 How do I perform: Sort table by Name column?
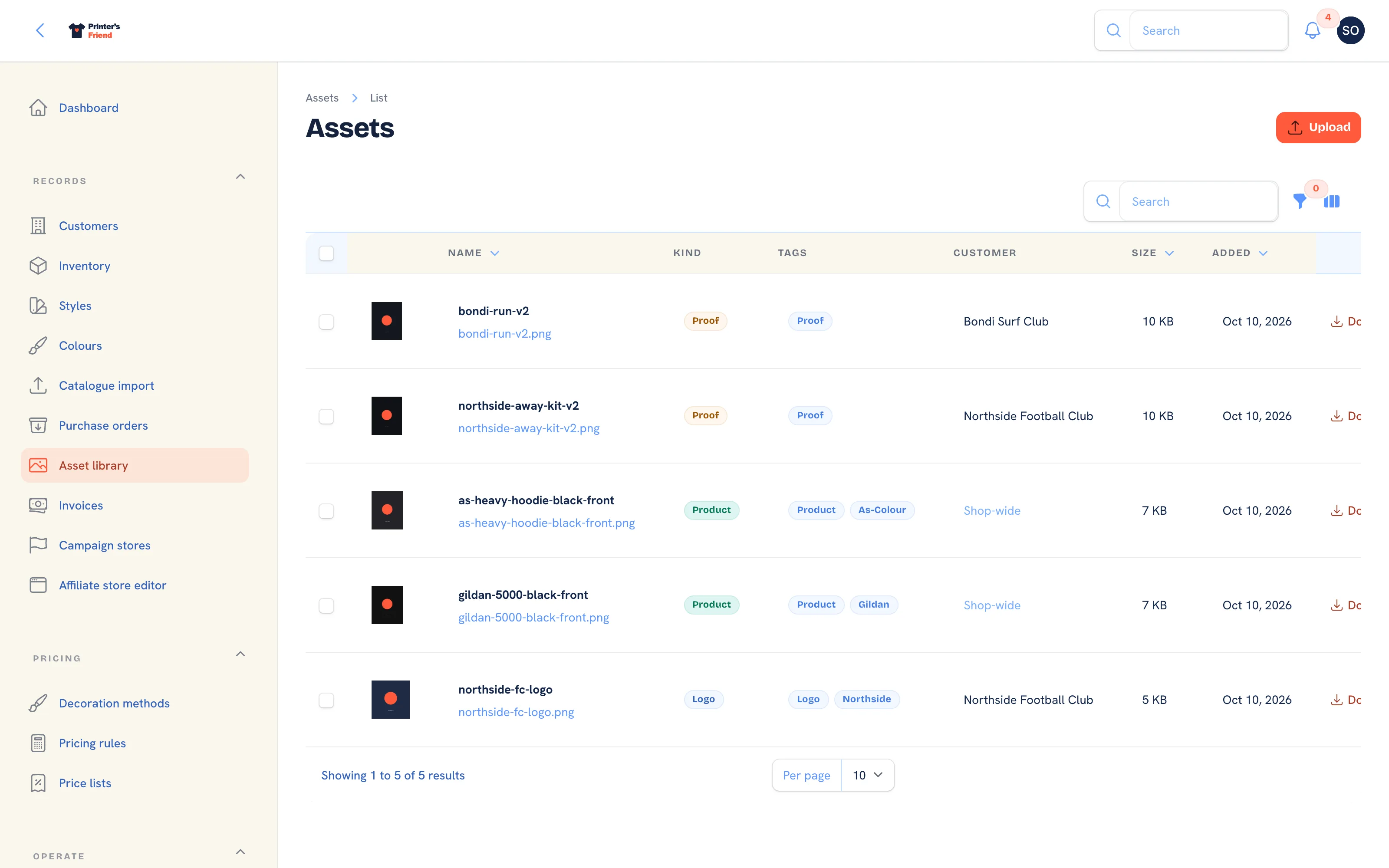474,253
